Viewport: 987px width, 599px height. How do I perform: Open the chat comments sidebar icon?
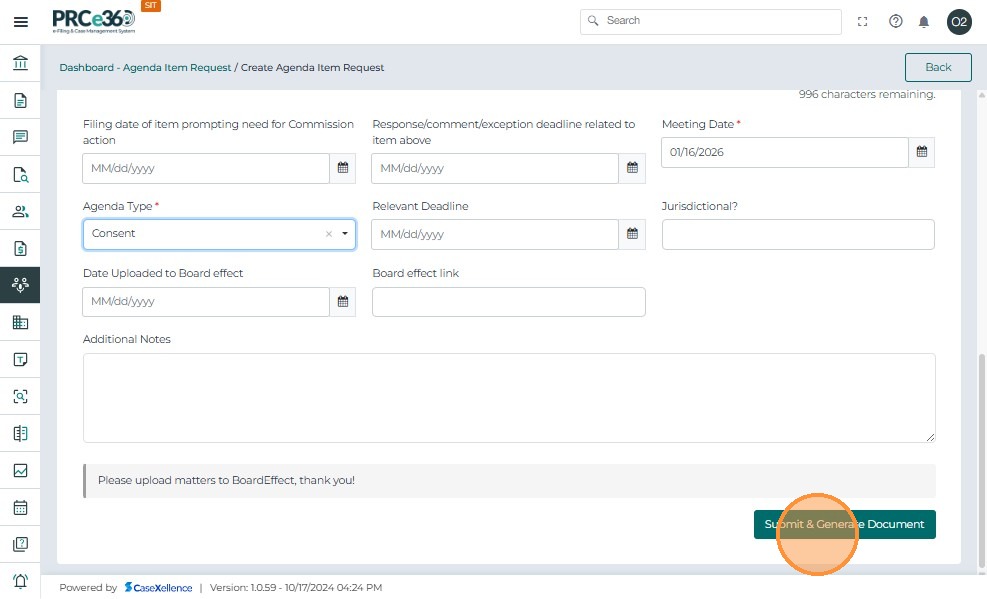20,137
